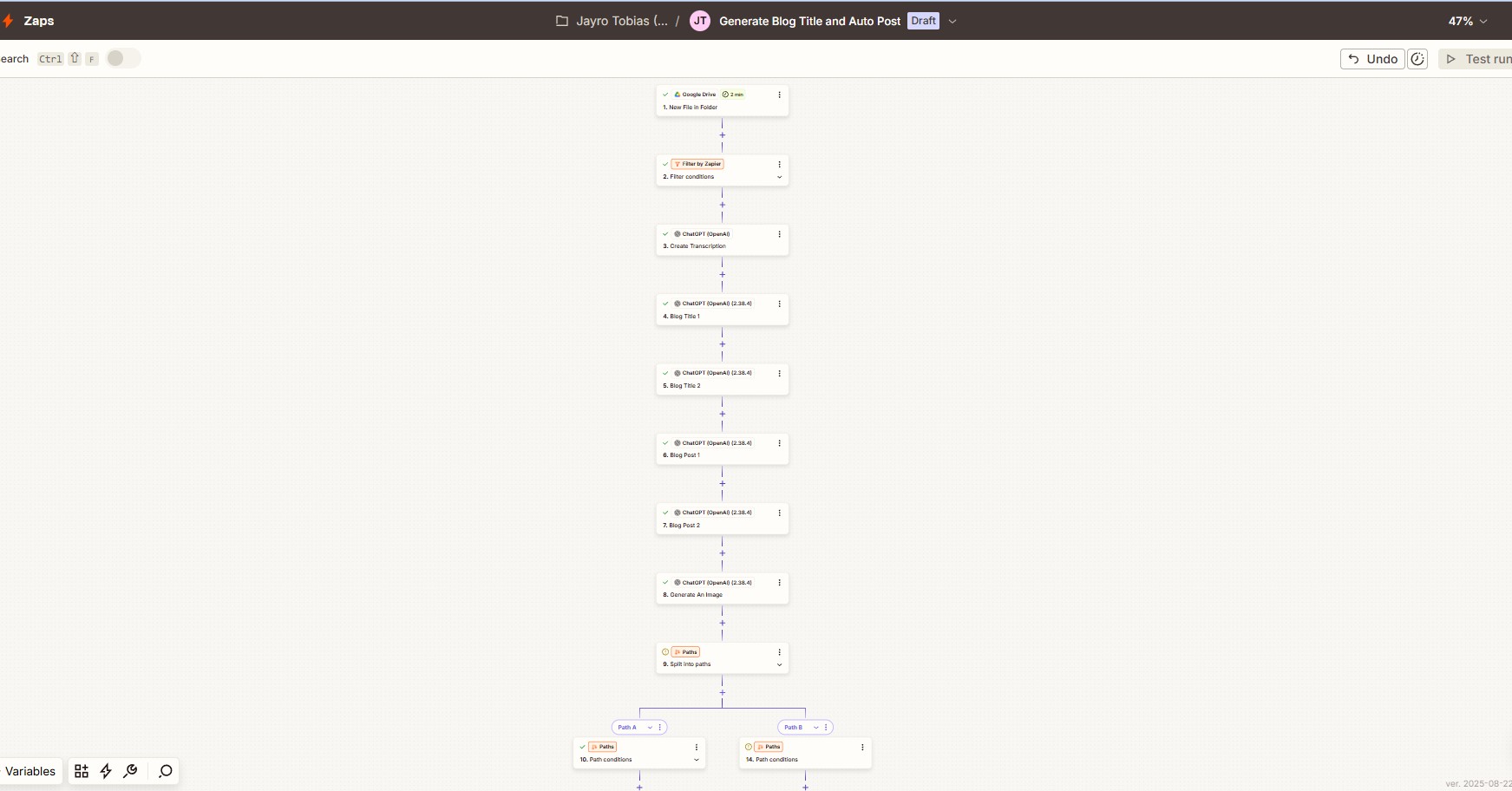Viewport: 1512px width, 791px height.
Task: Expand the chevron next to Draft badge
Action: tap(952, 21)
